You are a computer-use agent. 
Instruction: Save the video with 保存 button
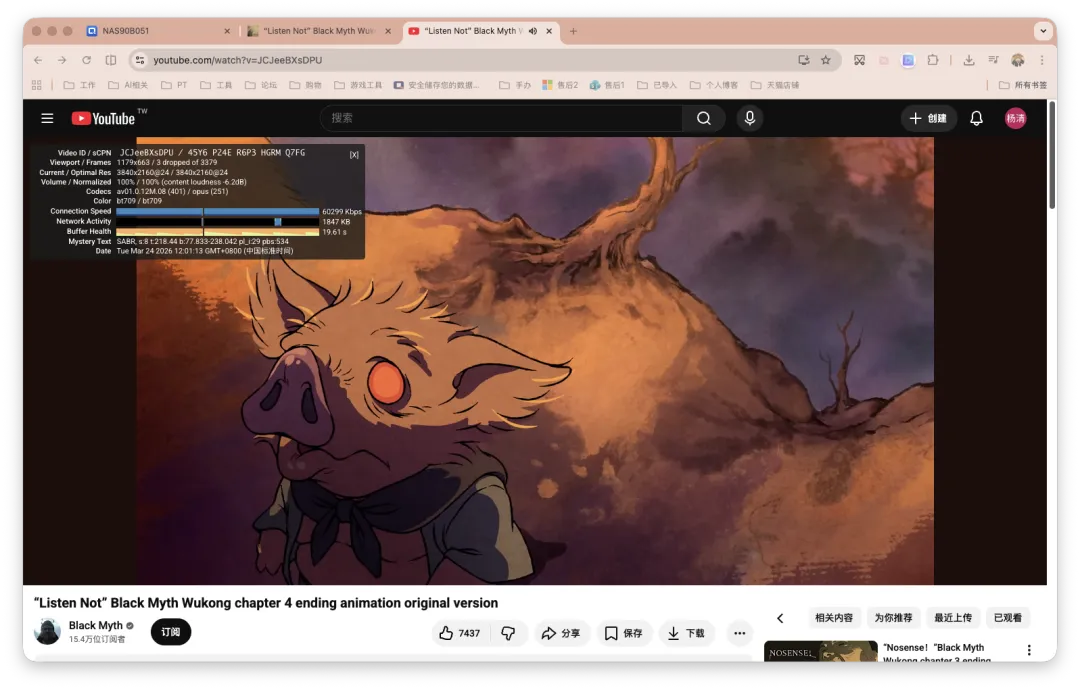pyautogui.click(x=623, y=633)
